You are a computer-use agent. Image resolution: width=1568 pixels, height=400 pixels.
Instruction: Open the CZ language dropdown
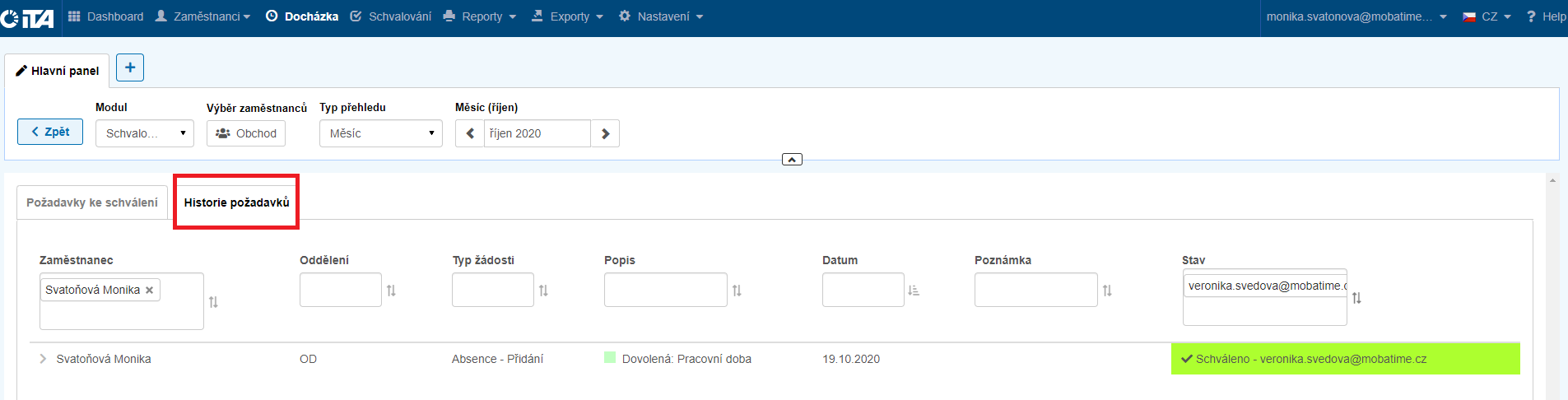(1487, 16)
